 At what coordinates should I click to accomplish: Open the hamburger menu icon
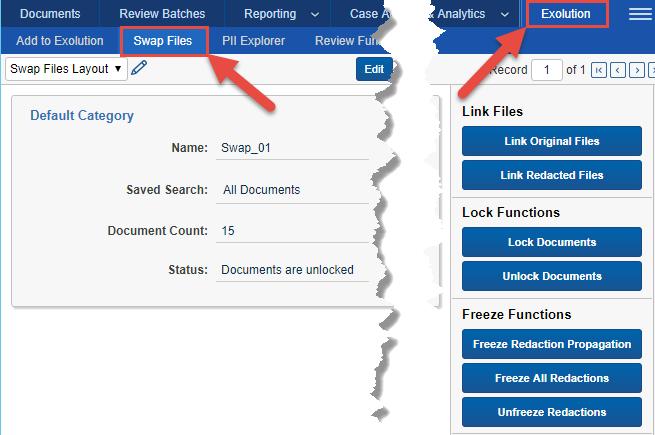point(640,14)
